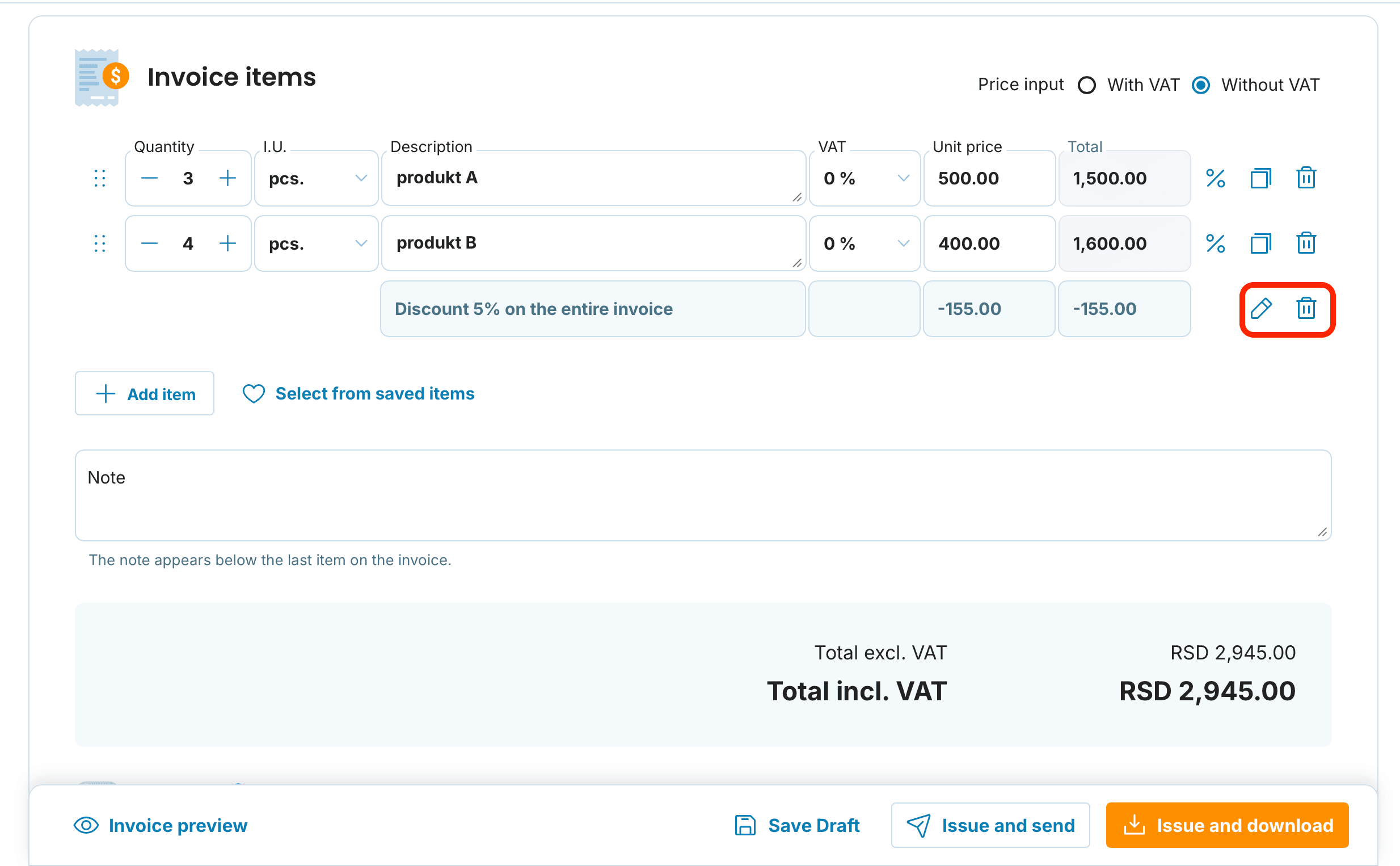The height and width of the screenshot is (866, 1400).
Task: Click the Discount 5% on the entire invoice text
Action: pyautogui.click(x=533, y=309)
